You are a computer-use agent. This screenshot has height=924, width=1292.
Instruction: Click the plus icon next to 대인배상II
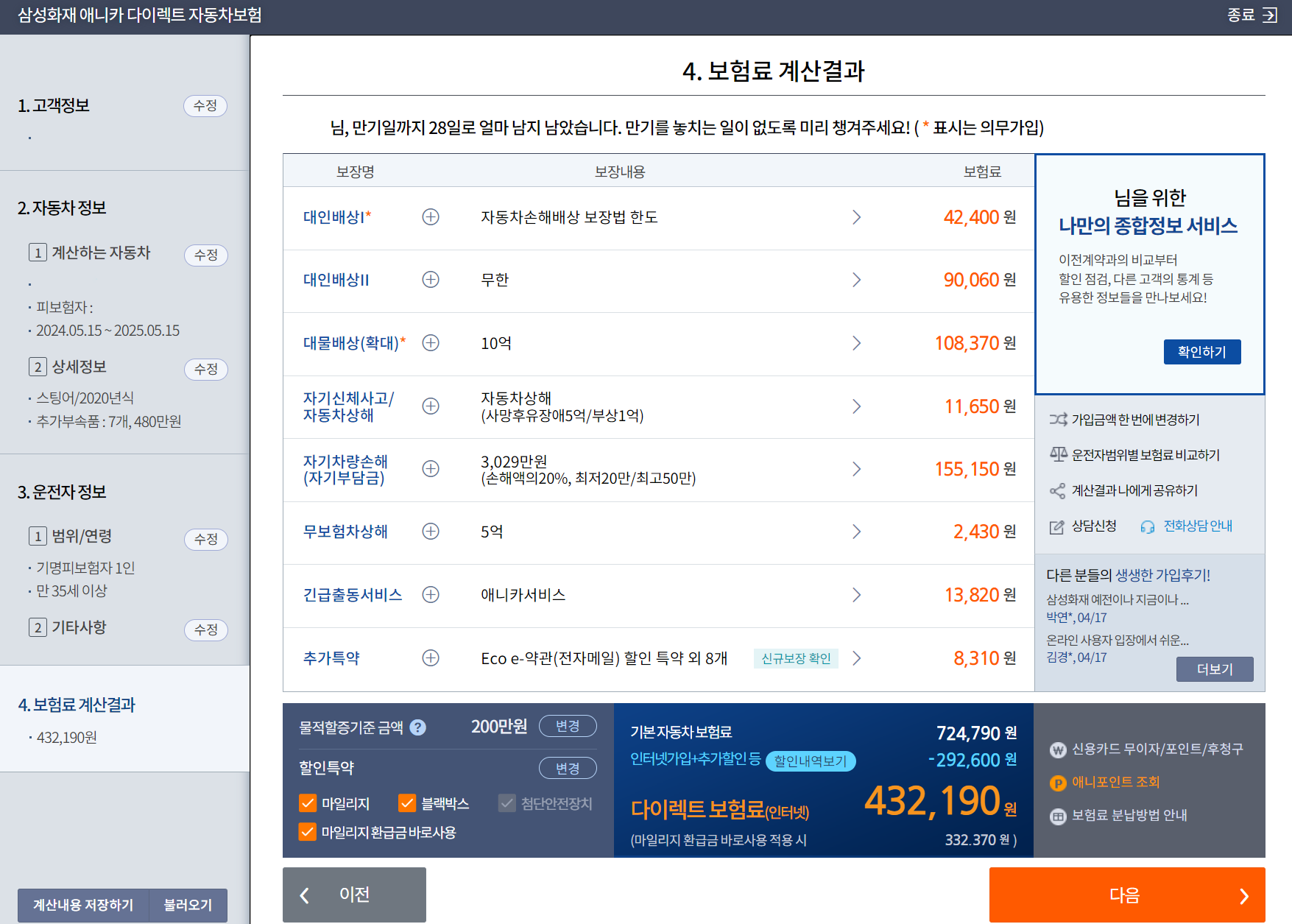(x=431, y=280)
